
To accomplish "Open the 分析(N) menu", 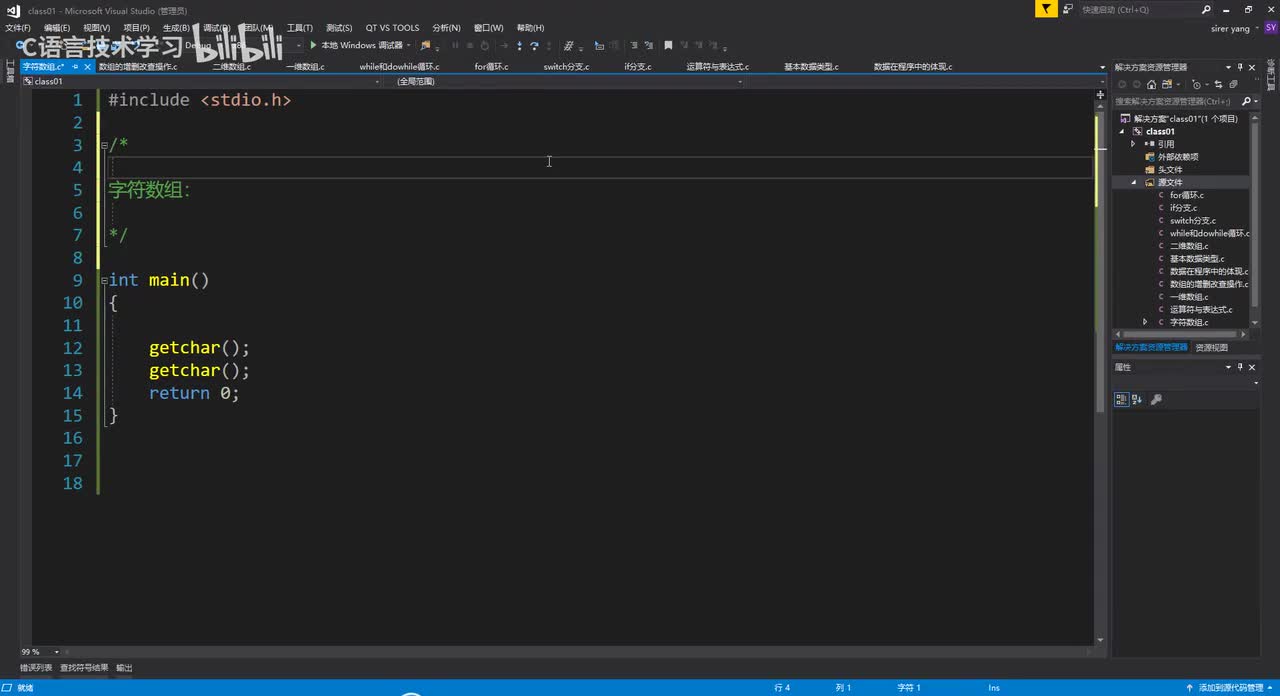I will click(446, 28).
